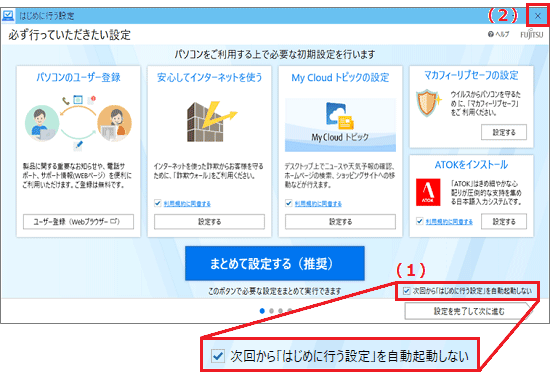550x390 pixels.
Task: Click the My Cloud トピックの設定 heading
Action: point(340,78)
